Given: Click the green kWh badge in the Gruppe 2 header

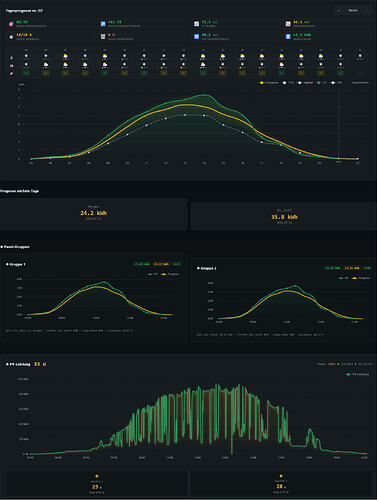Looking at the screenshot, I should point(333,268).
